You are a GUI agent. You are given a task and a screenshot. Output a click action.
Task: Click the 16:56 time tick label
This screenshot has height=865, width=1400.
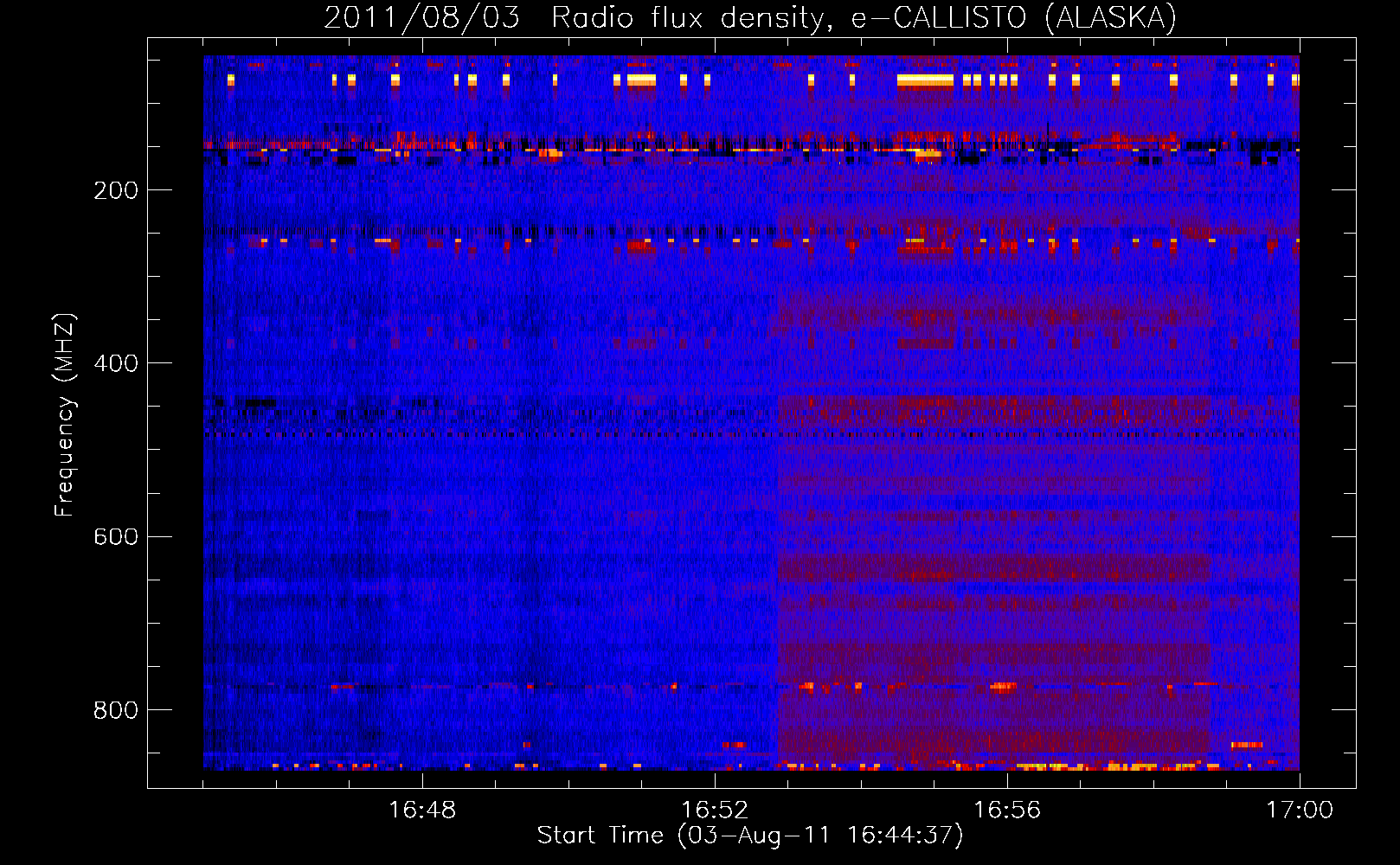pos(1007,811)
